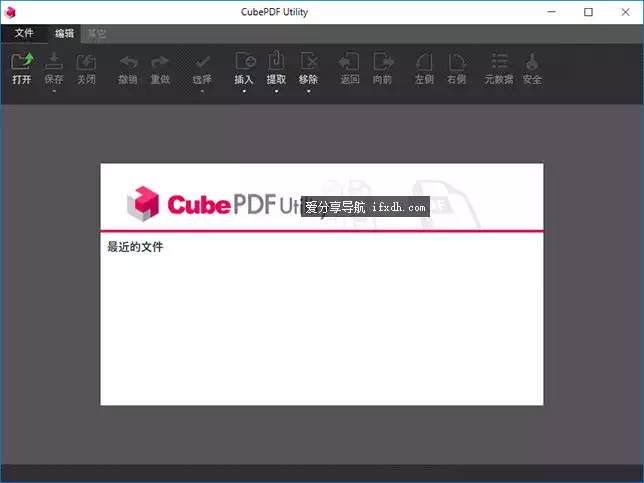This screenshot has height=483, width=644.
Task: Click the Extract (提取) page icon
Action: pyautogui.click(x=276, y=60)
